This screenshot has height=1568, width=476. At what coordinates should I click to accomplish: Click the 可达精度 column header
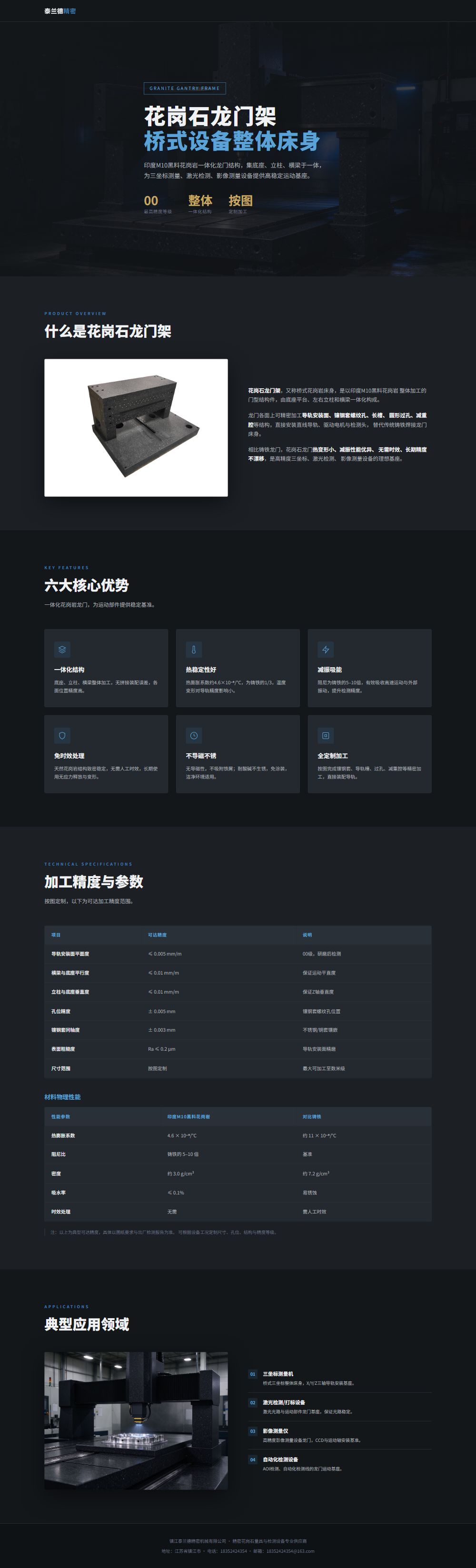157,935
